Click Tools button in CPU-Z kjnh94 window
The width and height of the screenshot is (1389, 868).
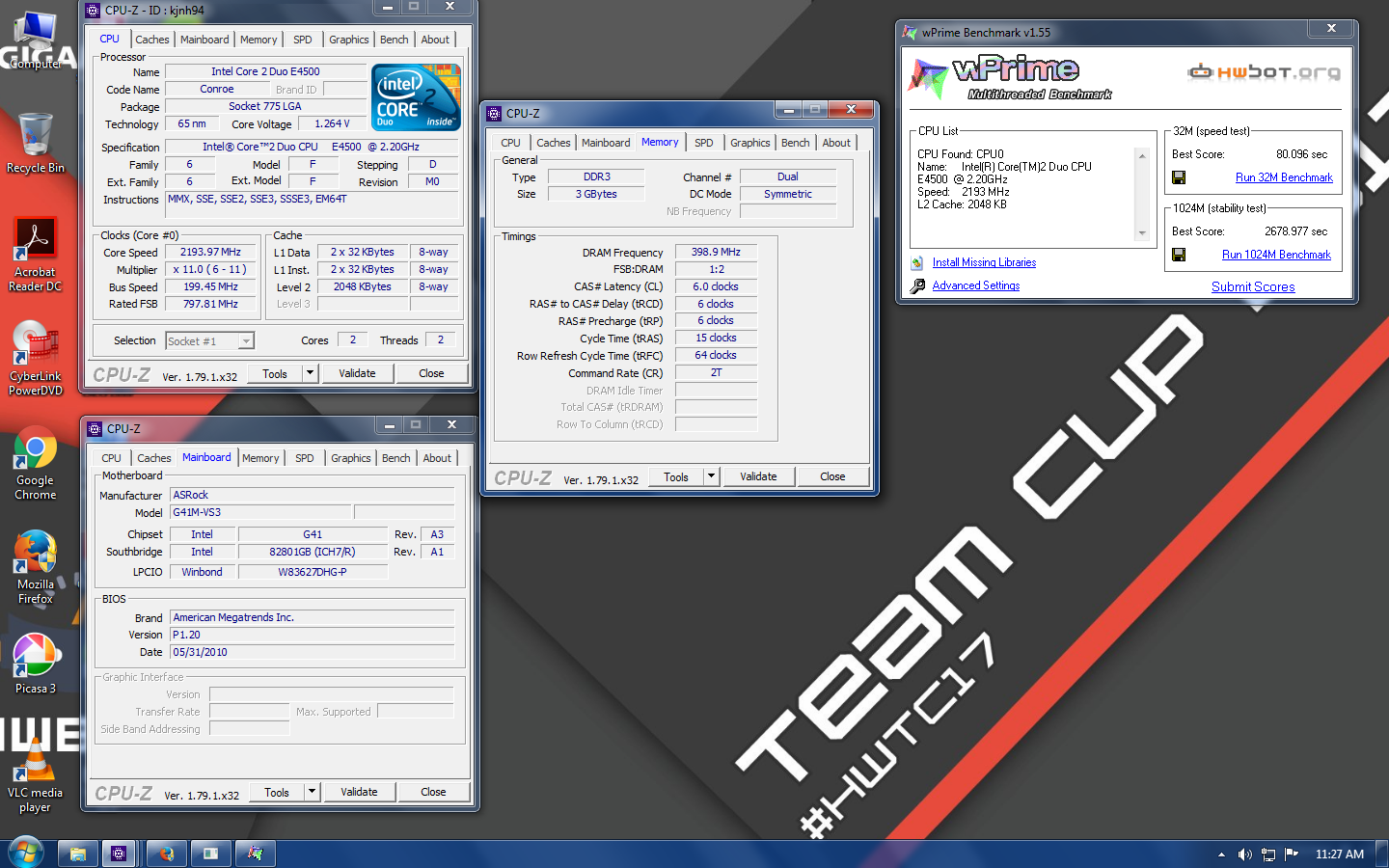[x=275, y=373]
